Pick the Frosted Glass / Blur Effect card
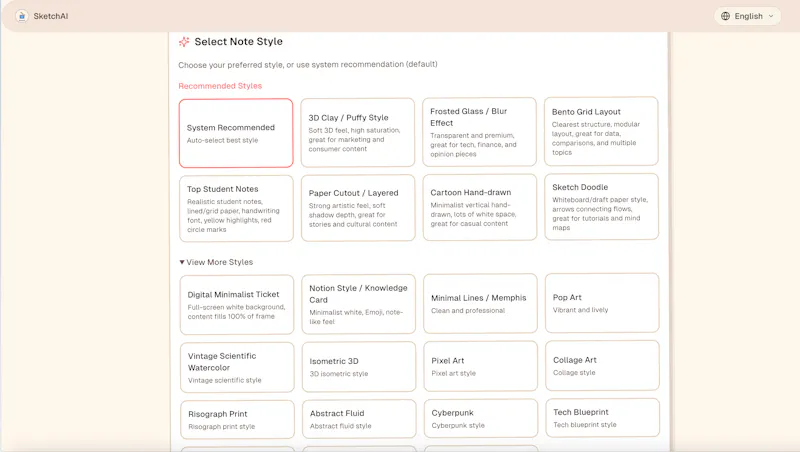Viewport: 800px width, 452px height. (x=480, y=132)
